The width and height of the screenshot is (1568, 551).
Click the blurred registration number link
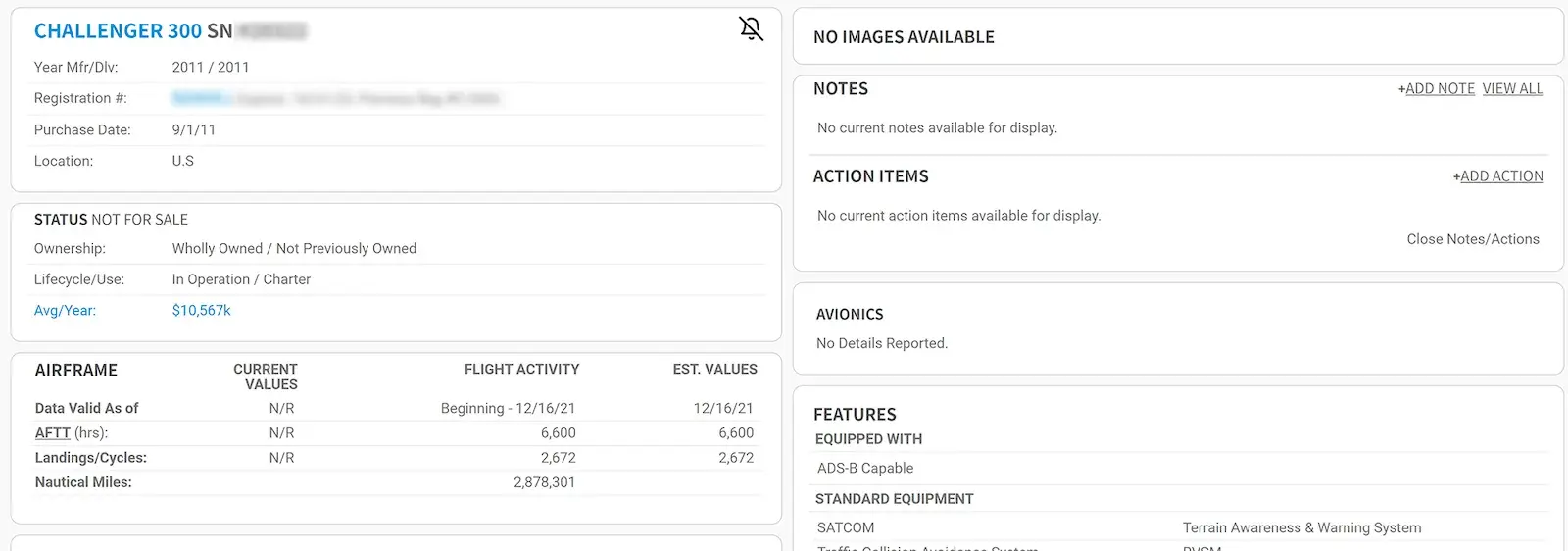coord(201,99)
